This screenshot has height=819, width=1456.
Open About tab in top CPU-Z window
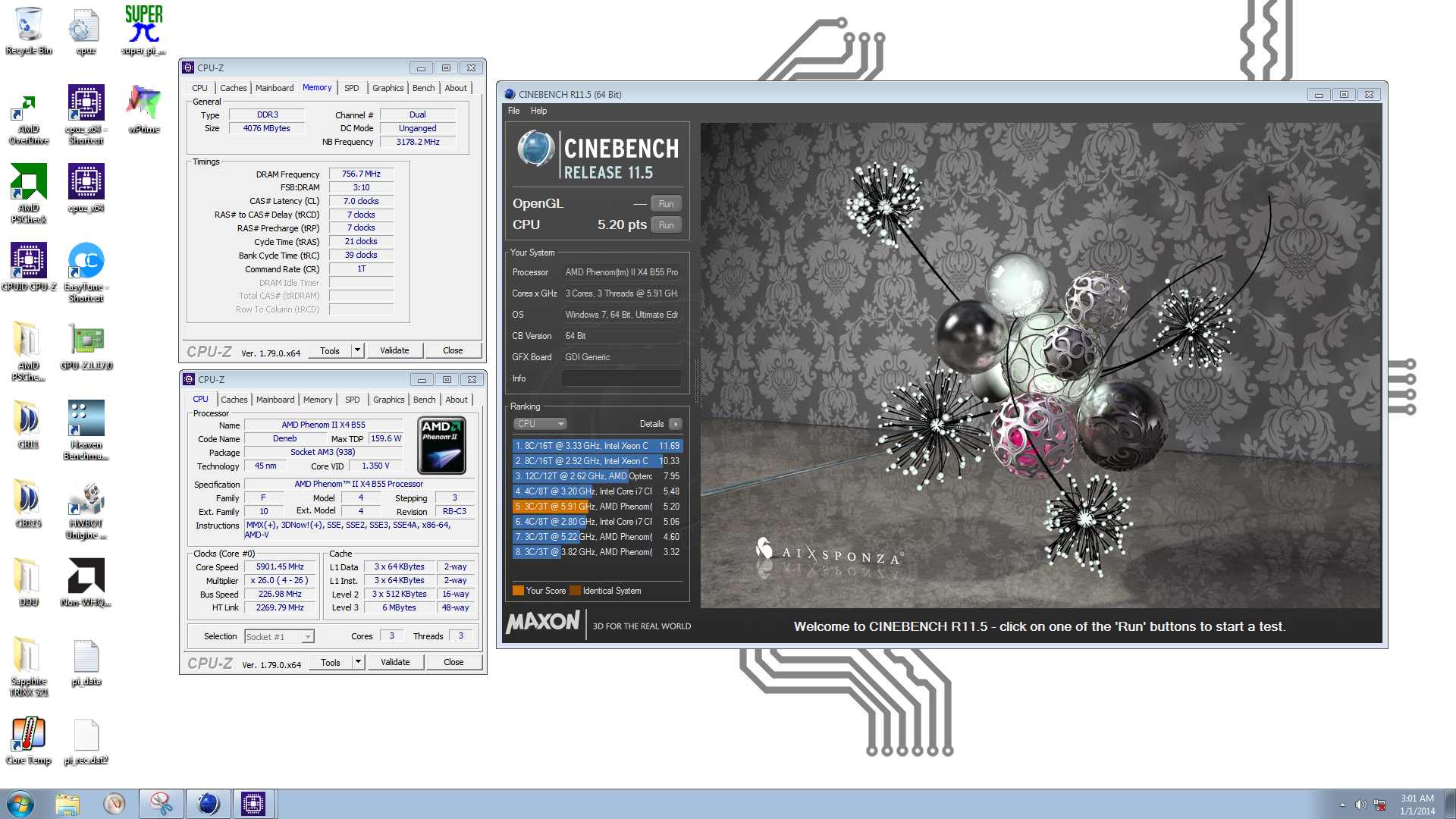(x=456, y=88)
